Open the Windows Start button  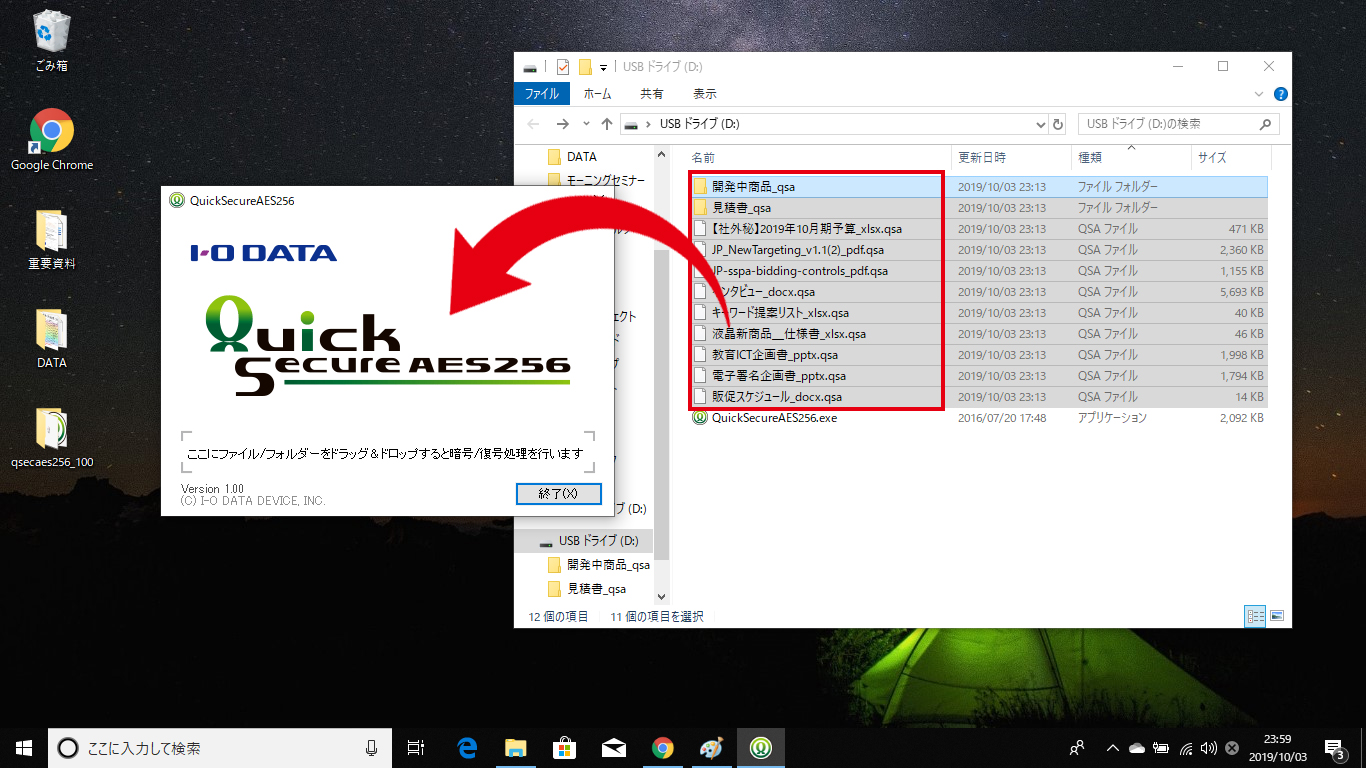[24, 747]
